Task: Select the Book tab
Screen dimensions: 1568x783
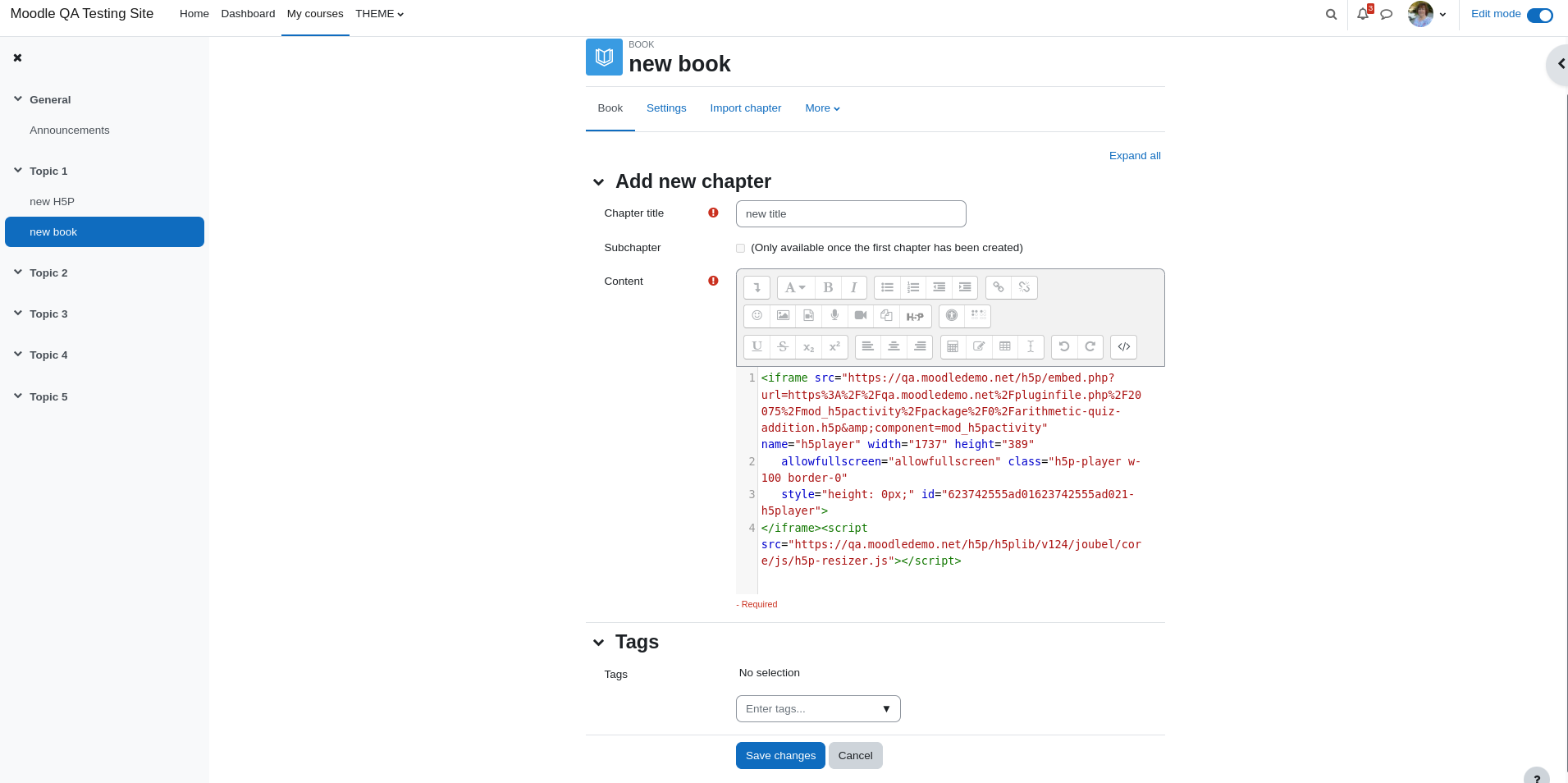Action: (x=610, y=108)
